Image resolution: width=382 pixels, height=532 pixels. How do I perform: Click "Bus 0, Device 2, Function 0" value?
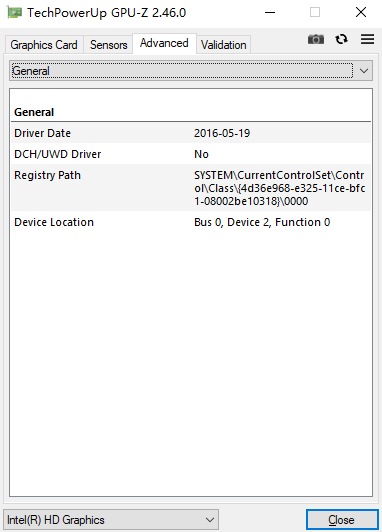[262, 222]
